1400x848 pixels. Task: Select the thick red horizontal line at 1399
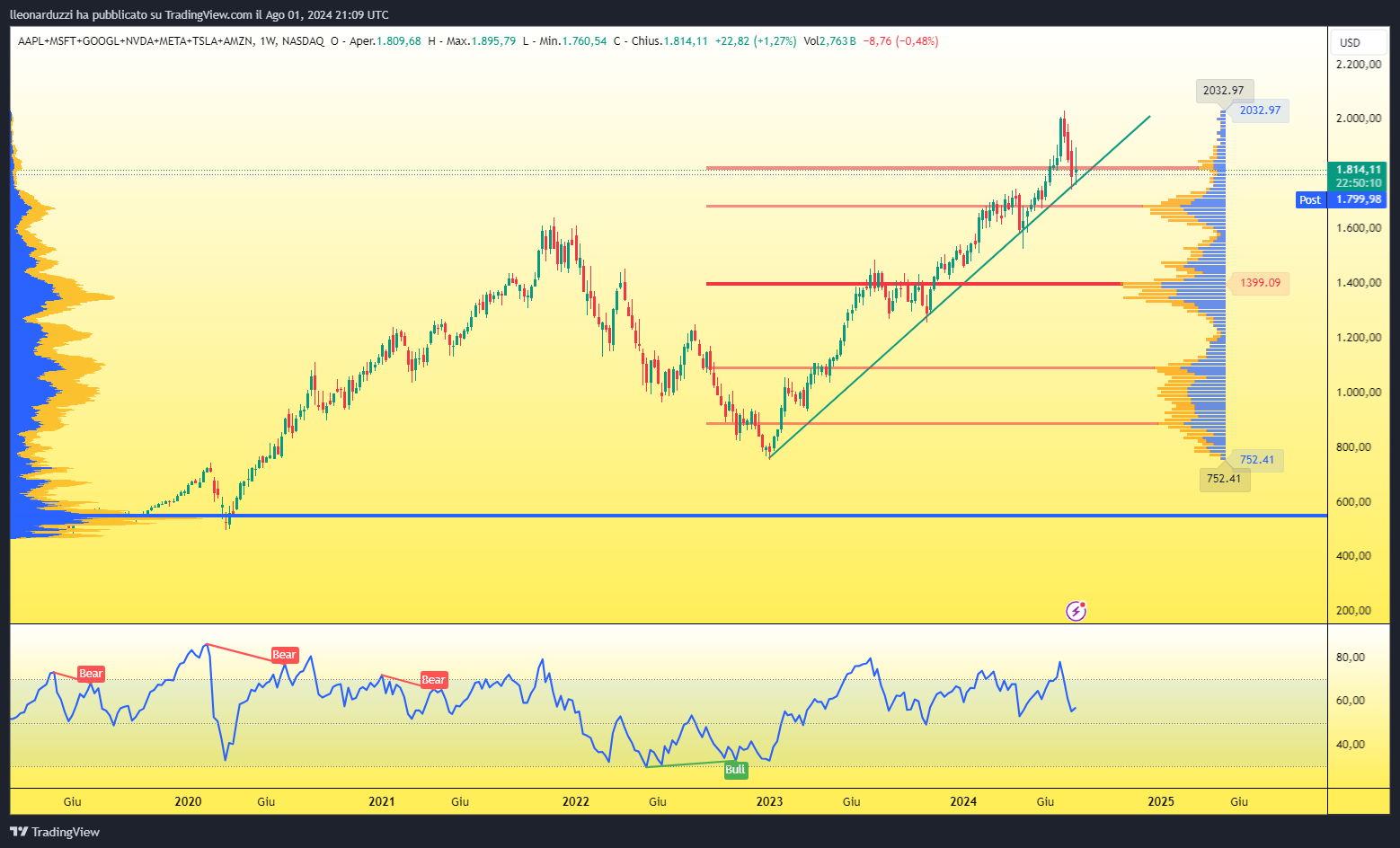[x=914, y=284]
